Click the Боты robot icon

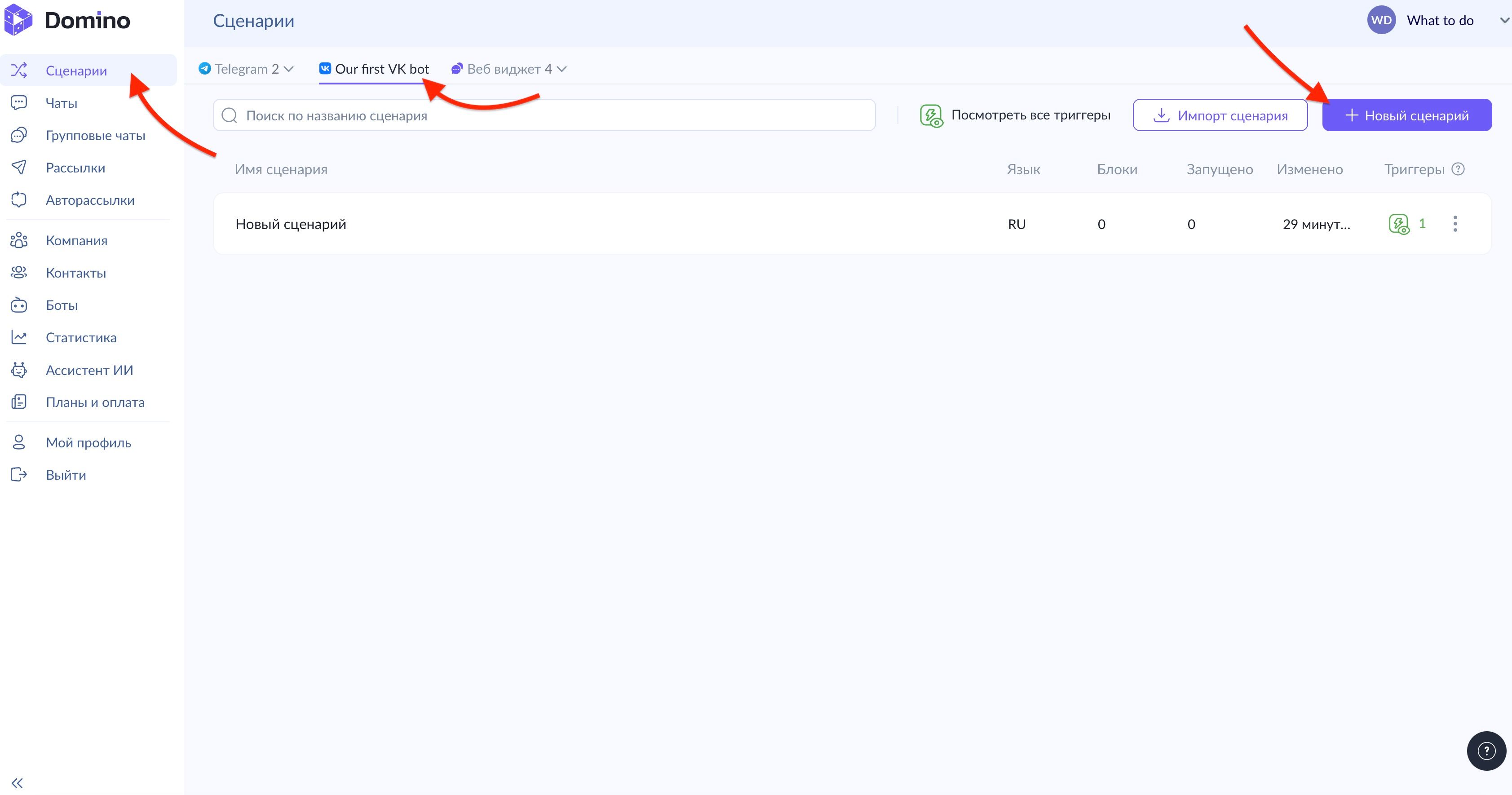coord(19,305)
